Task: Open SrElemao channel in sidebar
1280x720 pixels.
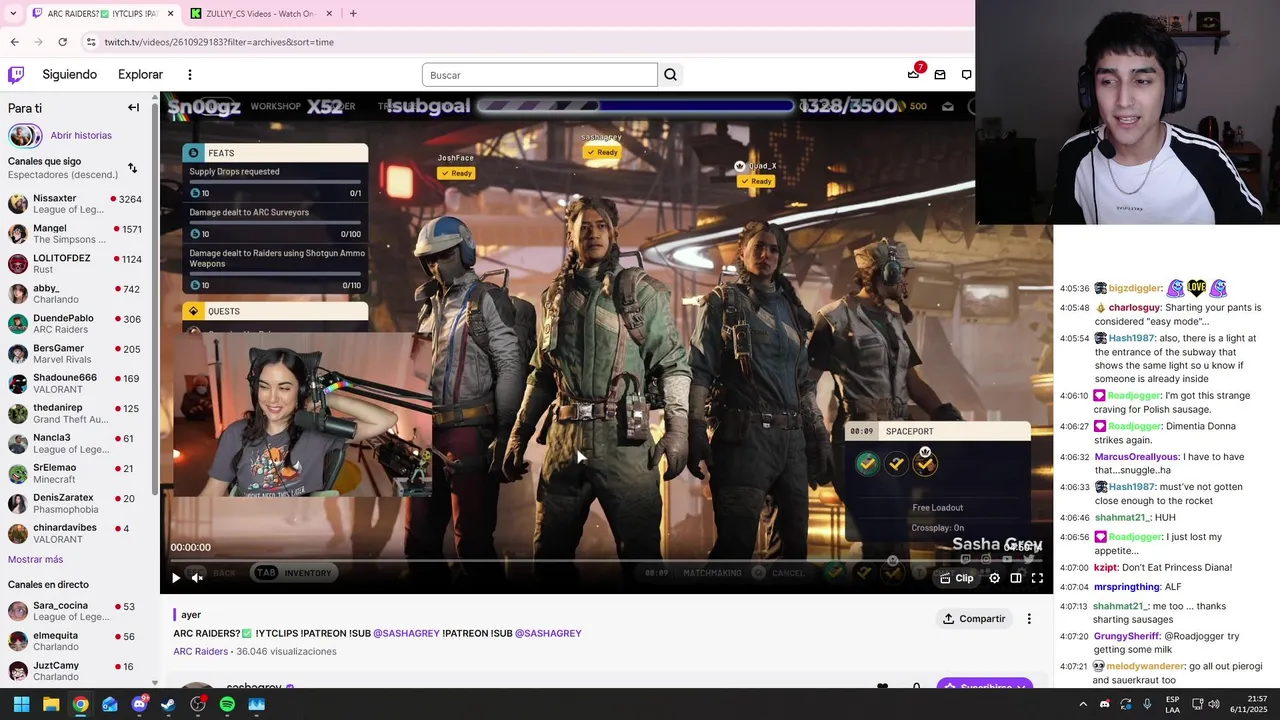Action: (x=75, y=474)
